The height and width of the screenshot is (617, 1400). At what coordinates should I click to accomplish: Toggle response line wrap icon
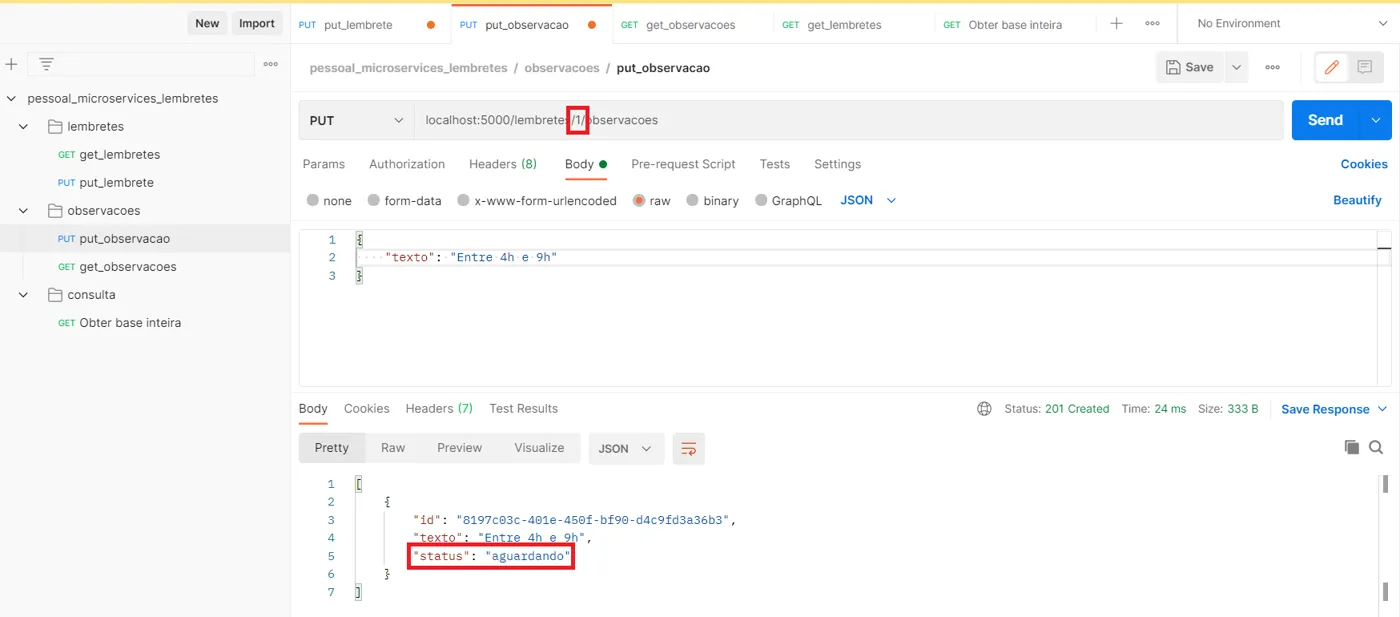tap(688, 449)
